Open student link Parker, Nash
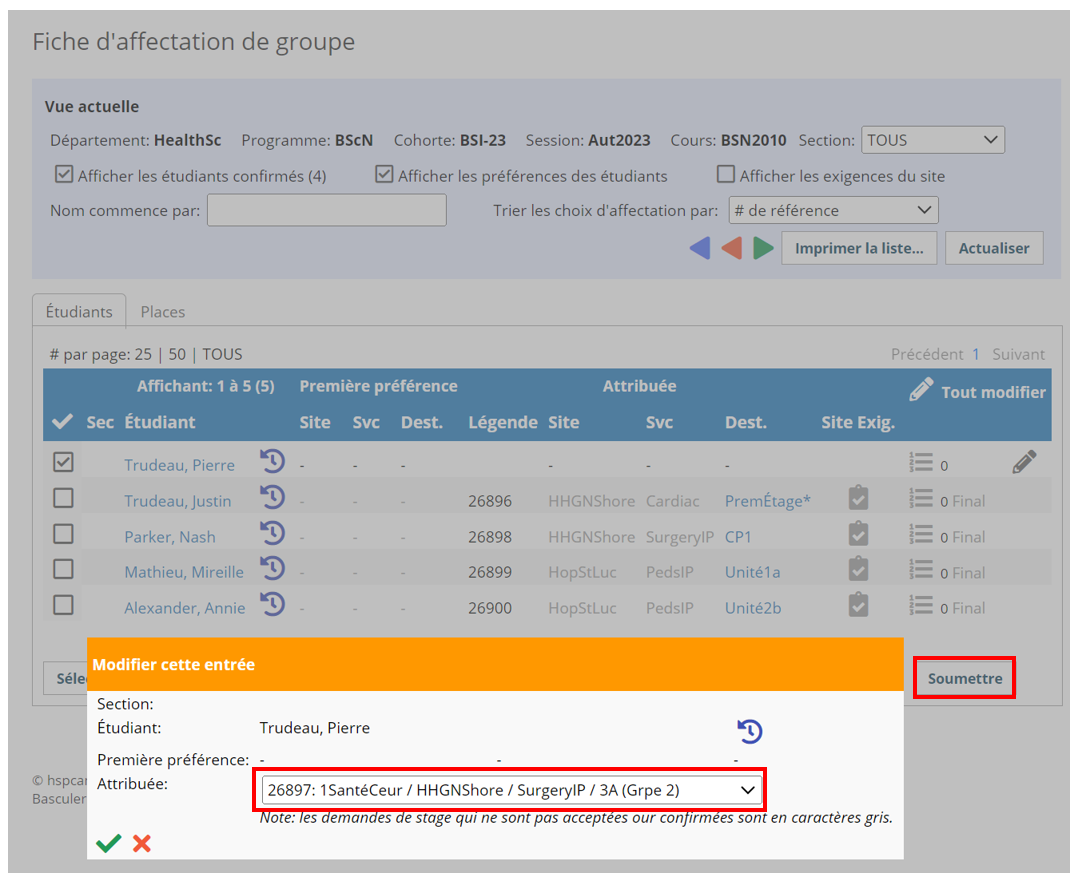Image resolution: width=1070 pixels, height=874 pixels. coord(170,537)
